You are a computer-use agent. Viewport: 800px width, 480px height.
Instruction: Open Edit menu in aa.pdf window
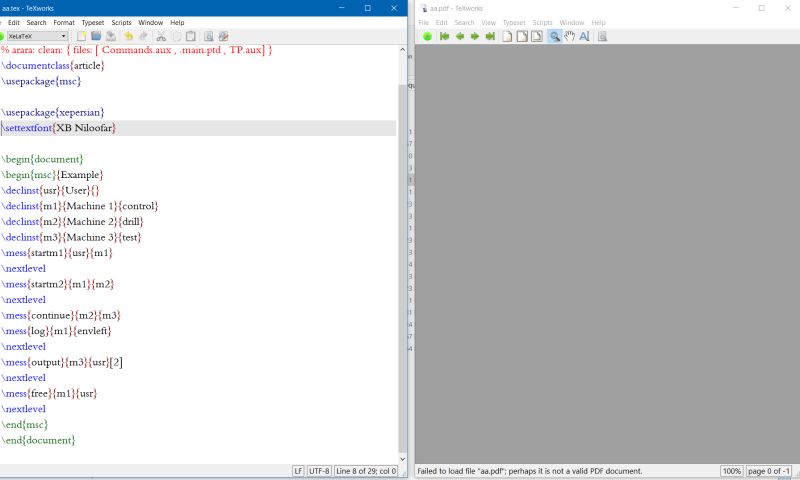tap(441, 22)
